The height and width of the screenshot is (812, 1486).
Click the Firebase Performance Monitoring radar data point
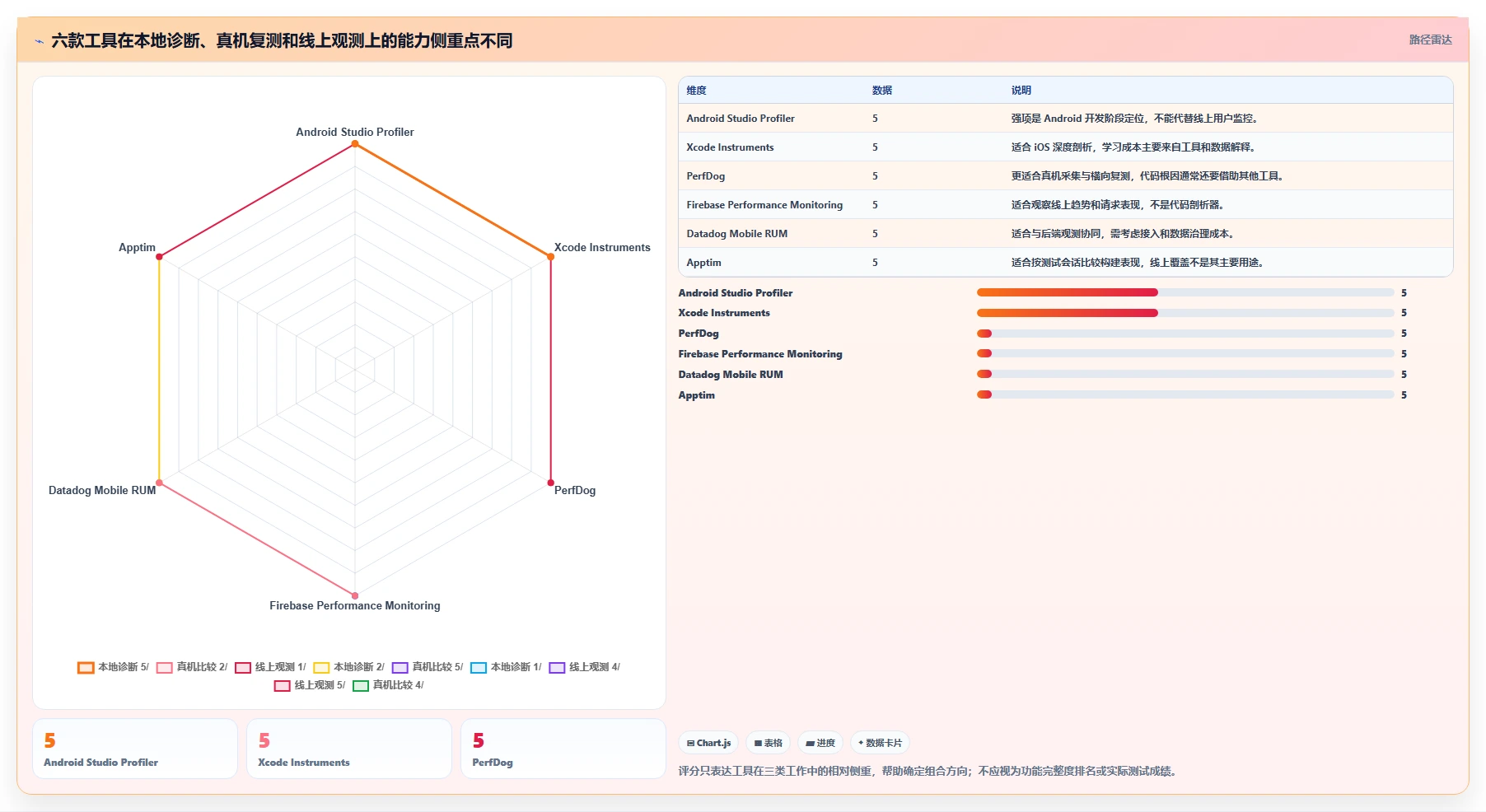355,595
